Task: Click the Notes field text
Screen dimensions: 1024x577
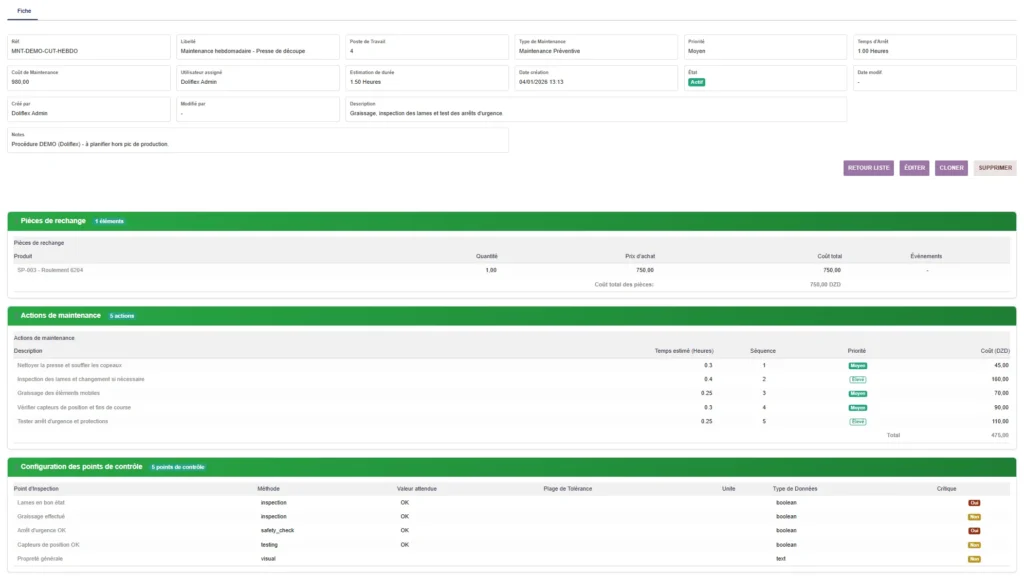Action: (90, 144)
